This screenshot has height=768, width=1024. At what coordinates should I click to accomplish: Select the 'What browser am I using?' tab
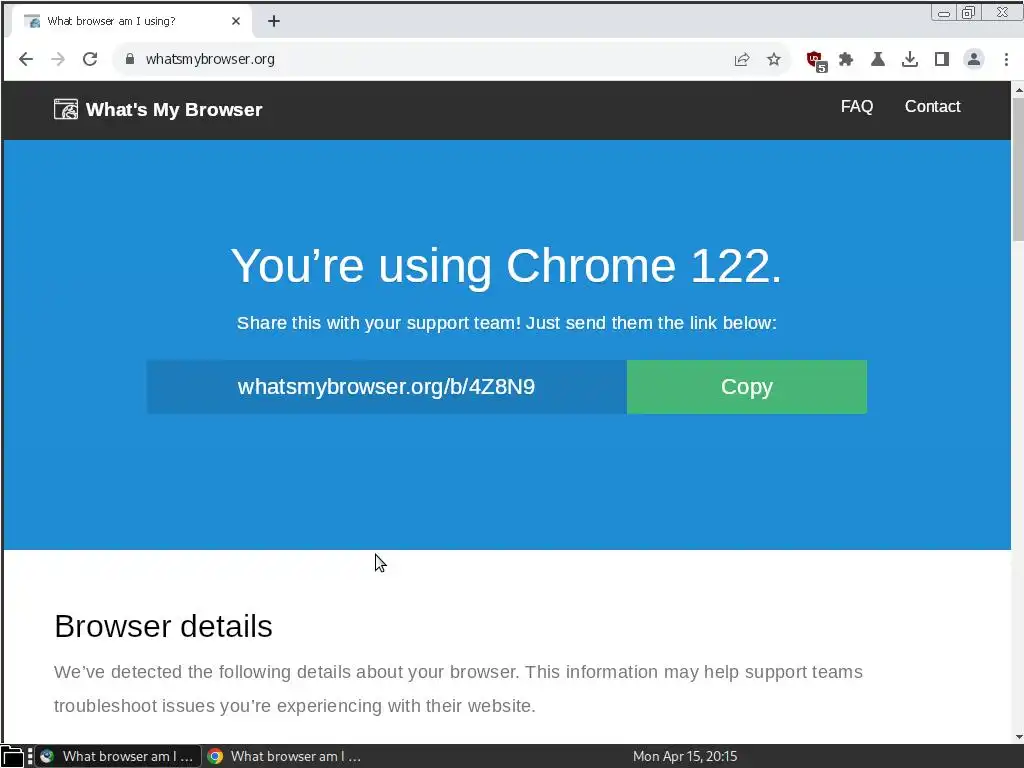131,22
